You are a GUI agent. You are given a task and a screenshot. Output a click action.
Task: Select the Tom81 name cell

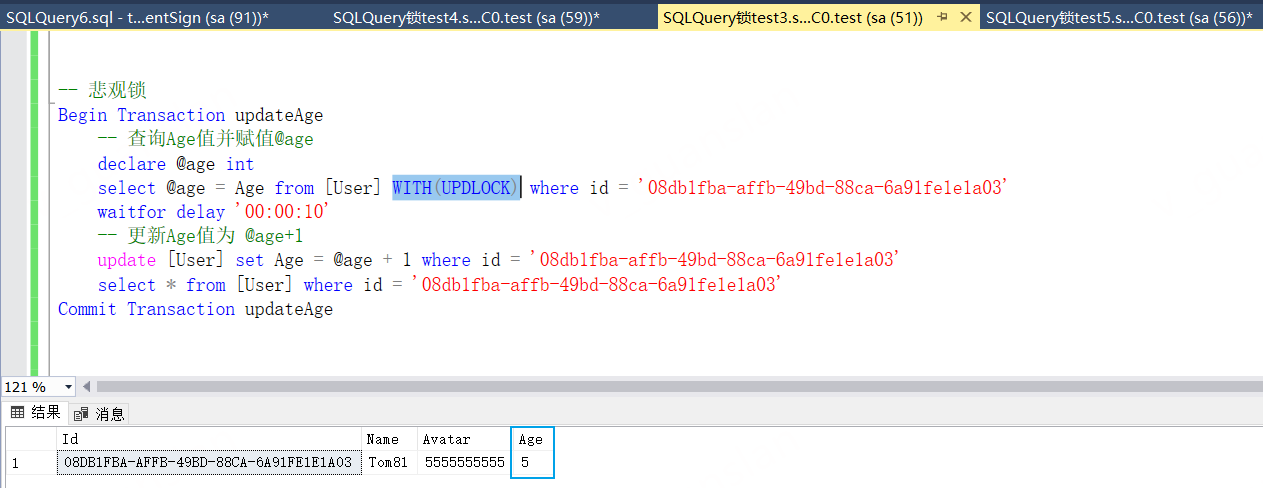[389, 463]
